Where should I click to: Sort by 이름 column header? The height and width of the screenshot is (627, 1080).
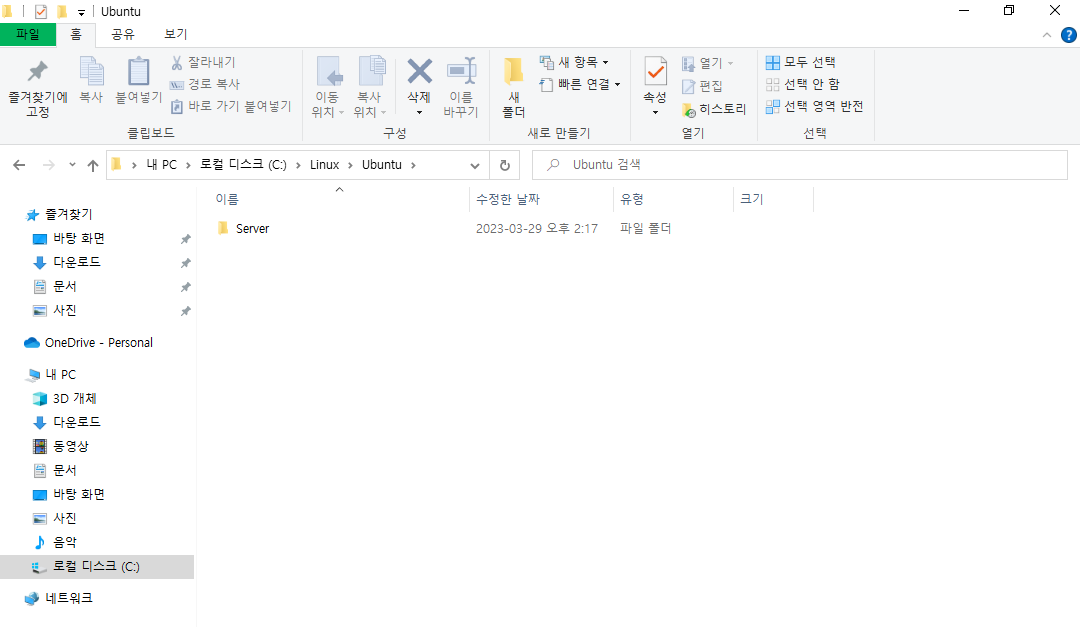(x=227, y=200)
